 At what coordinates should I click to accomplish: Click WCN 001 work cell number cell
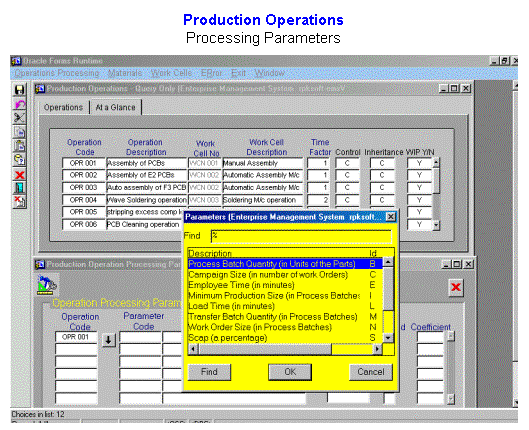[204, 163]
